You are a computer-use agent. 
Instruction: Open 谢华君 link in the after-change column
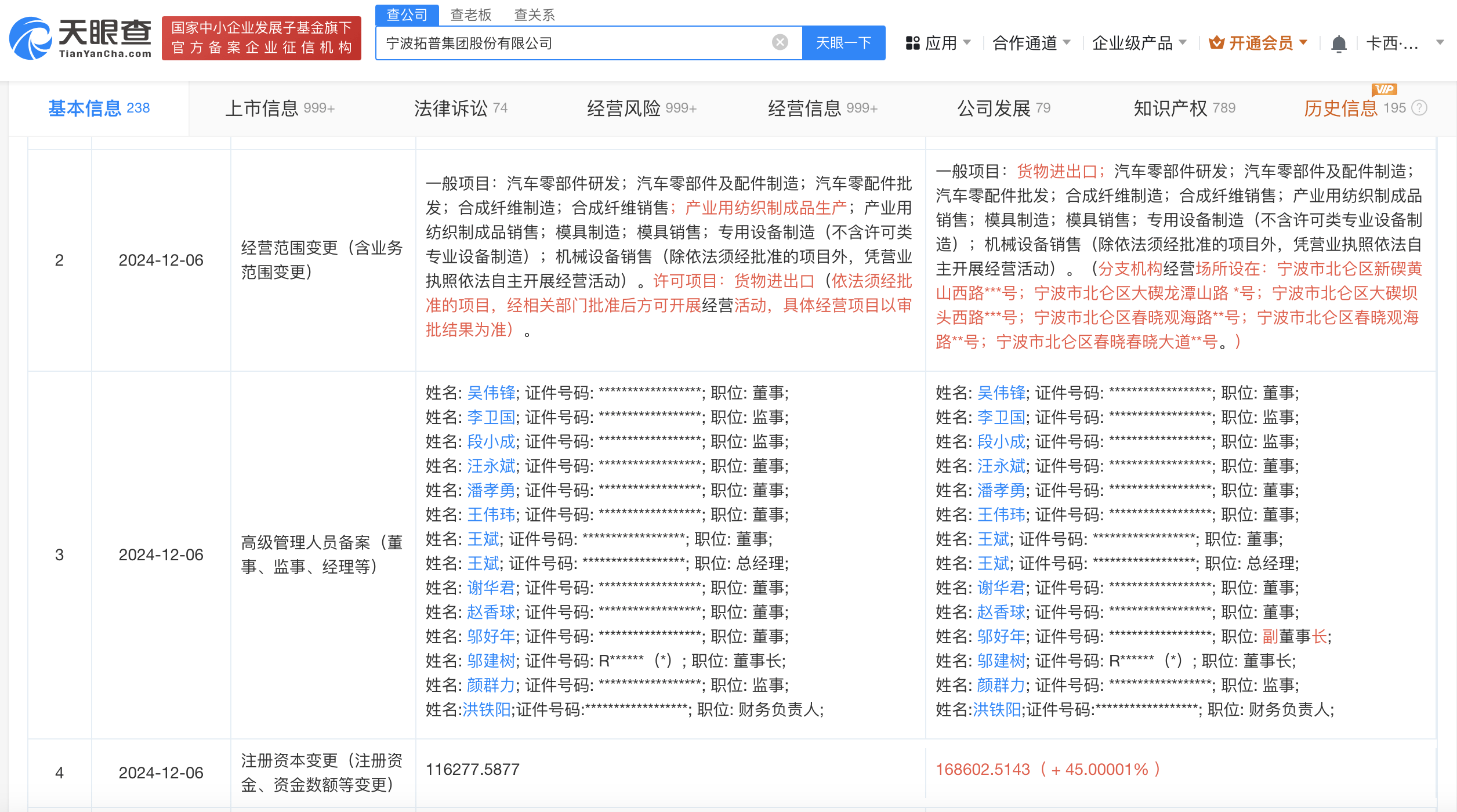coord(1002,588)
